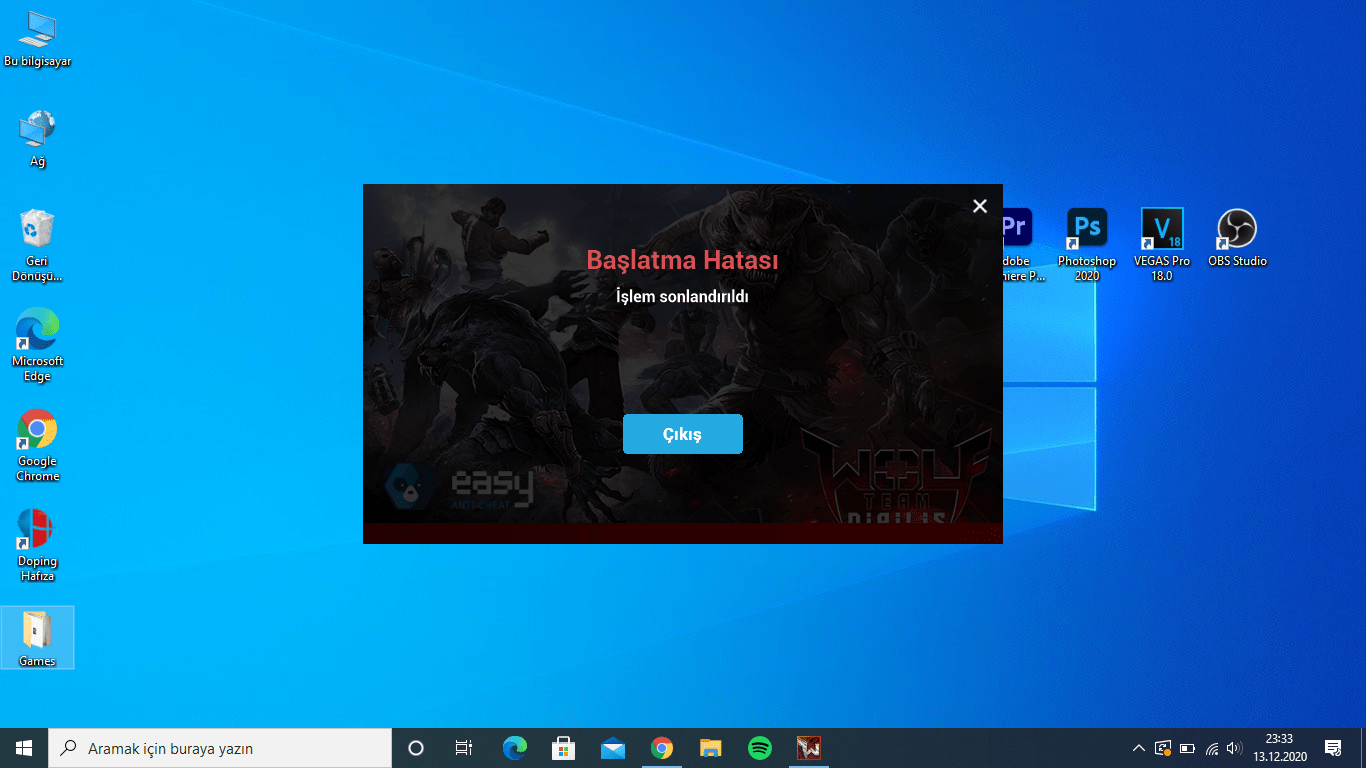Select the Bu bilgisayar desktop icon

[x=37, y=40]
